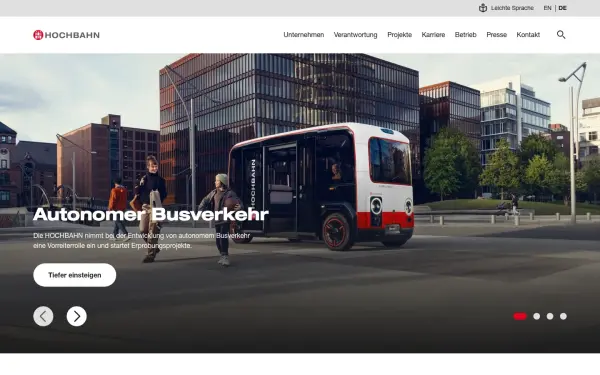Go to previous slide arrow

(x=43, y=316)
